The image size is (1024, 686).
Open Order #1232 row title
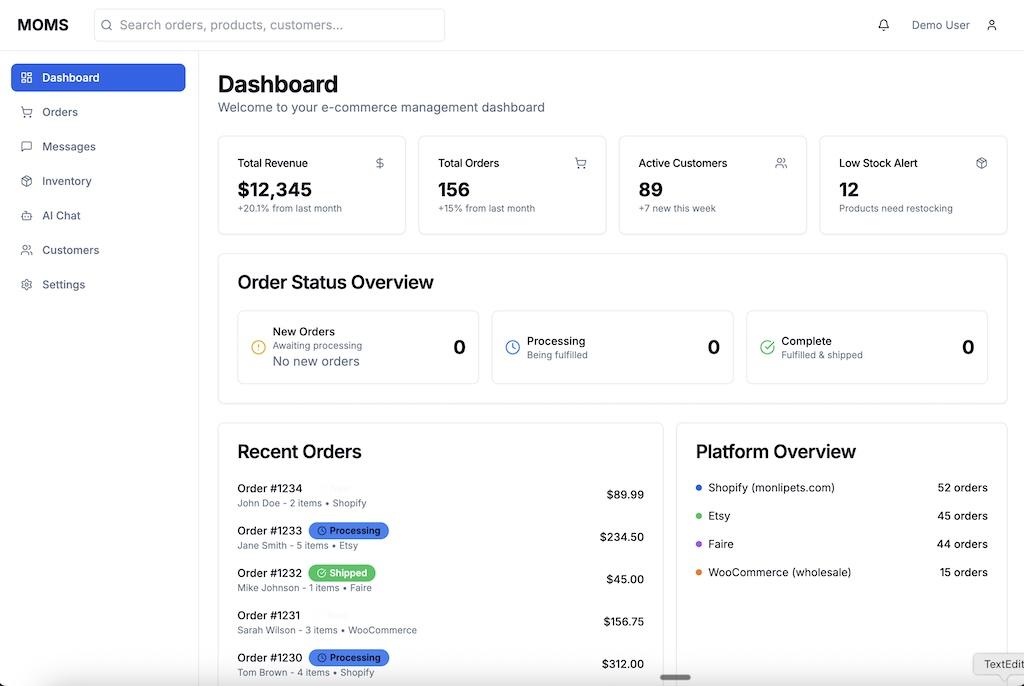point(270,573)
